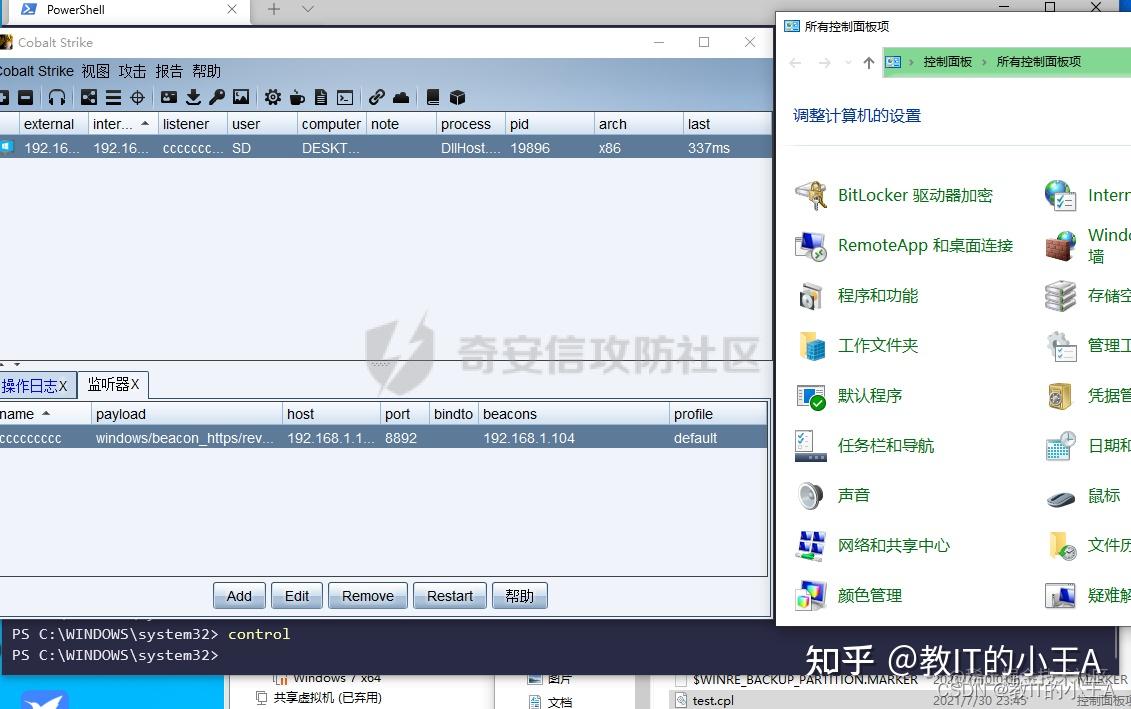Viewport: 1131px width, 709px height.
Task: Open downloads using download arrow icon
Action: [193, 97]
